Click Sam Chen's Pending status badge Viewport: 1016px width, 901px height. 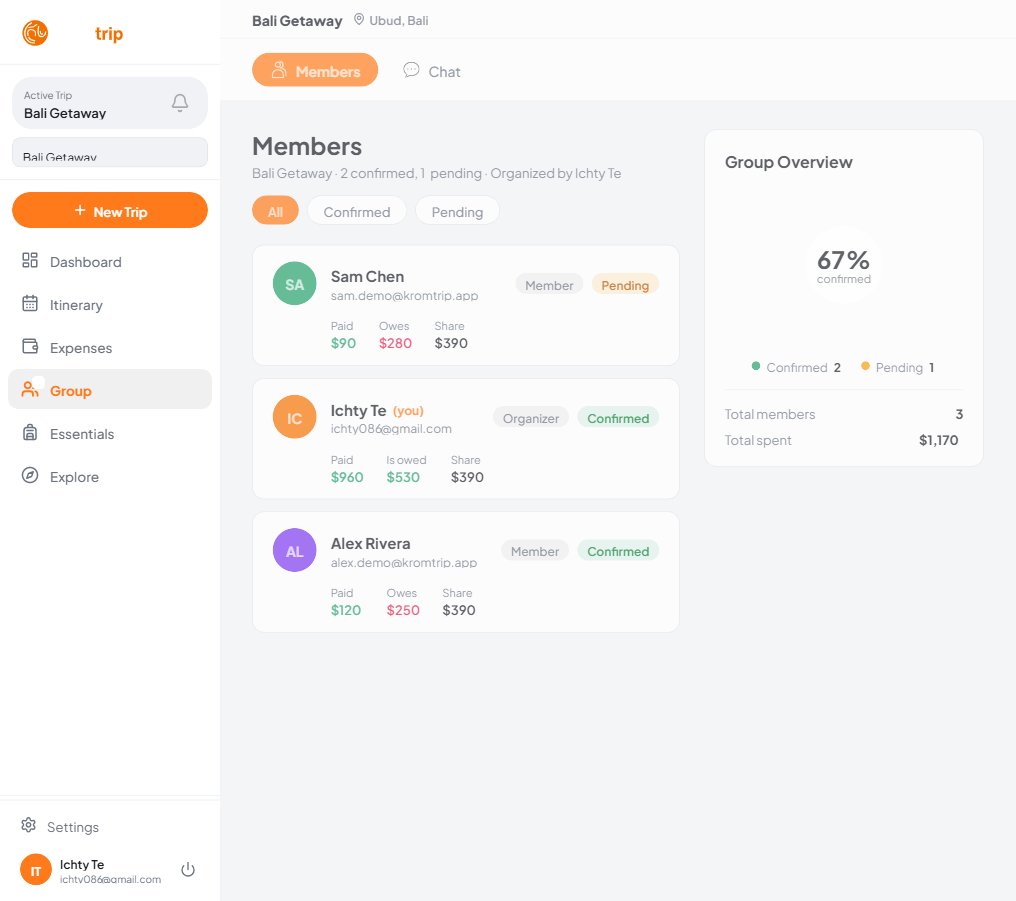pyautogui.click(x=625, y=285)
